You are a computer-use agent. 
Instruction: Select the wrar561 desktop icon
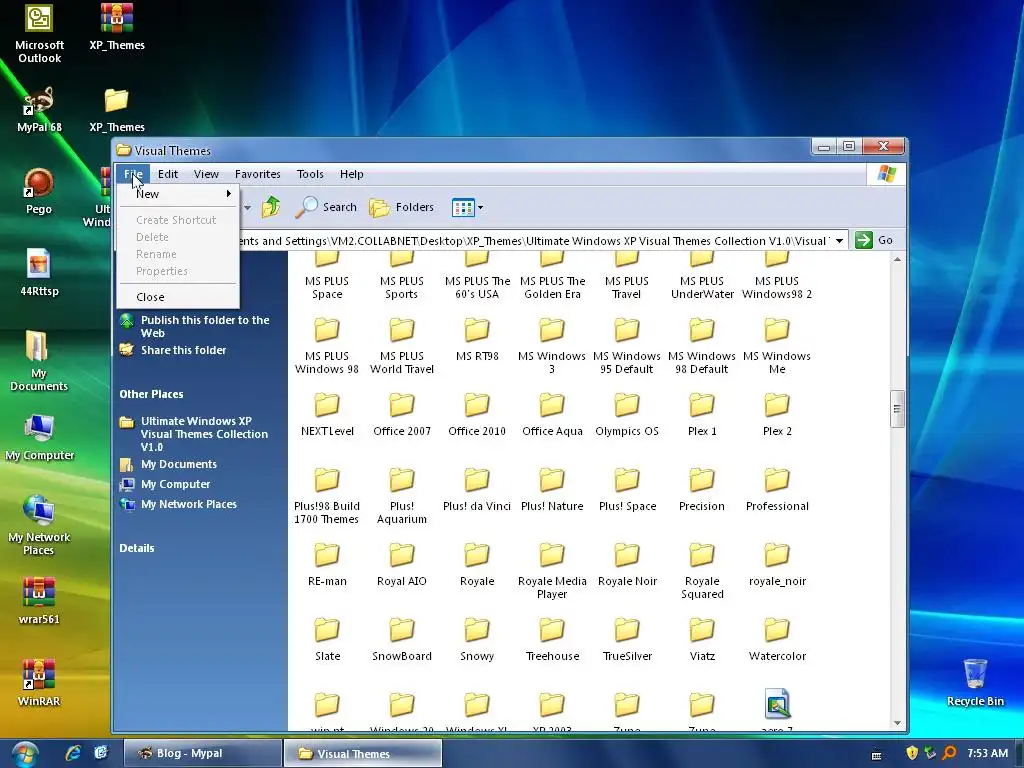pos(39,601)
